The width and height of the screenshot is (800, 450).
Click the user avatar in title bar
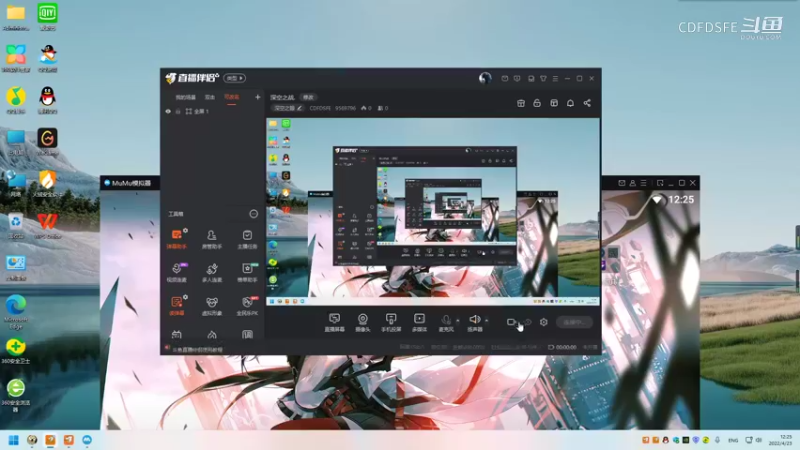coord(485,78)
